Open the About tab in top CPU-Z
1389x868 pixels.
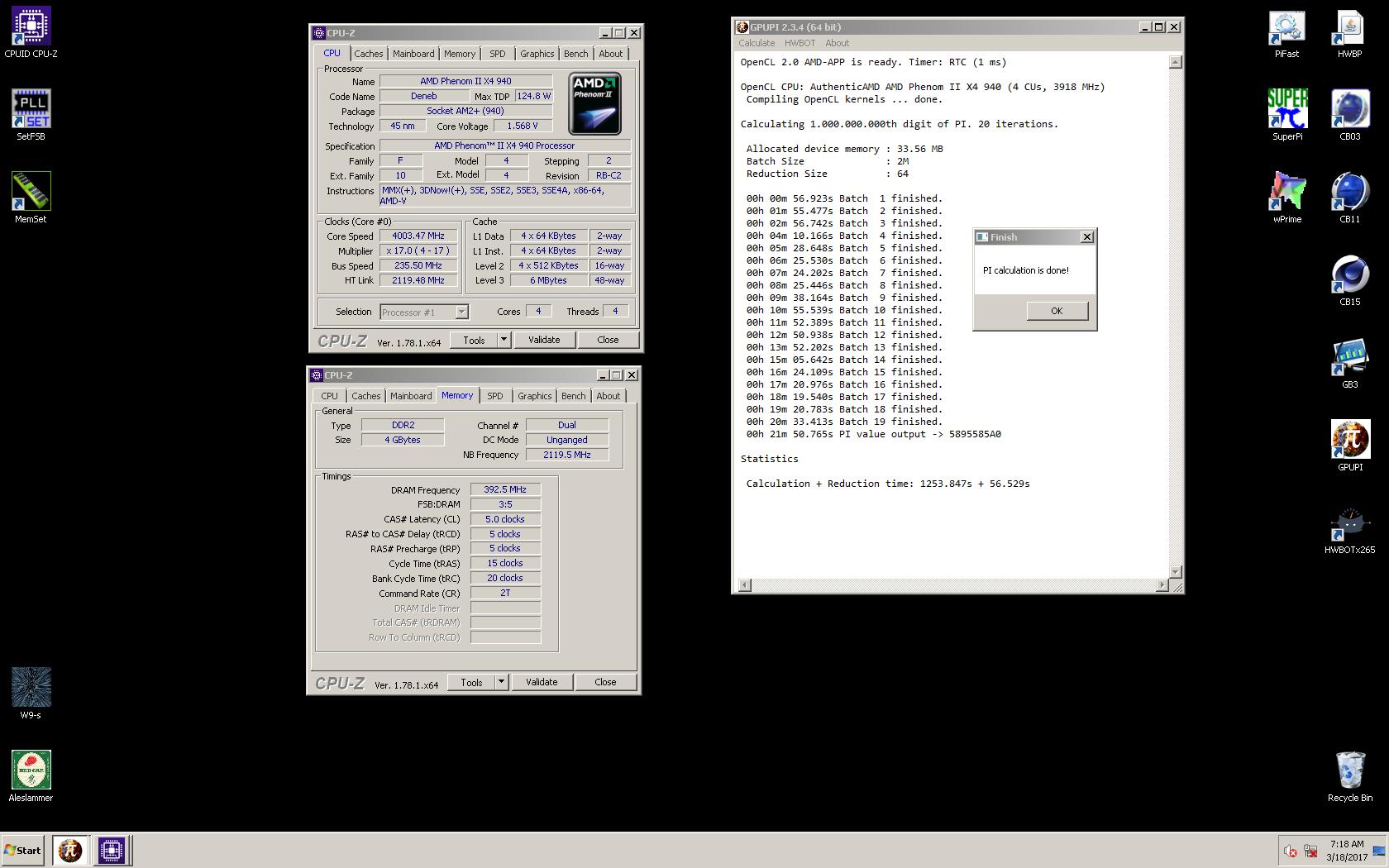tap(611, 54)
